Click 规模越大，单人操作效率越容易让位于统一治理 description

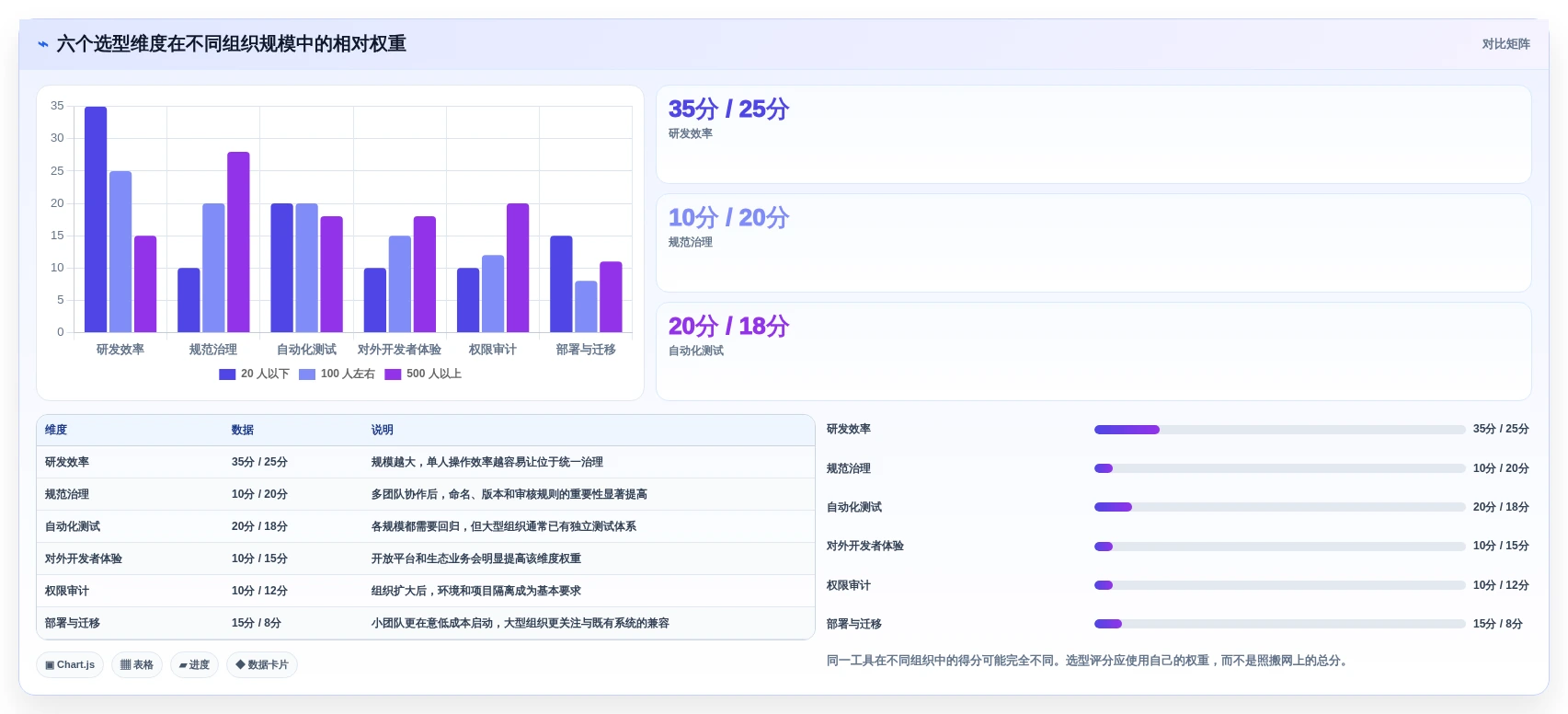coord(487,462)
